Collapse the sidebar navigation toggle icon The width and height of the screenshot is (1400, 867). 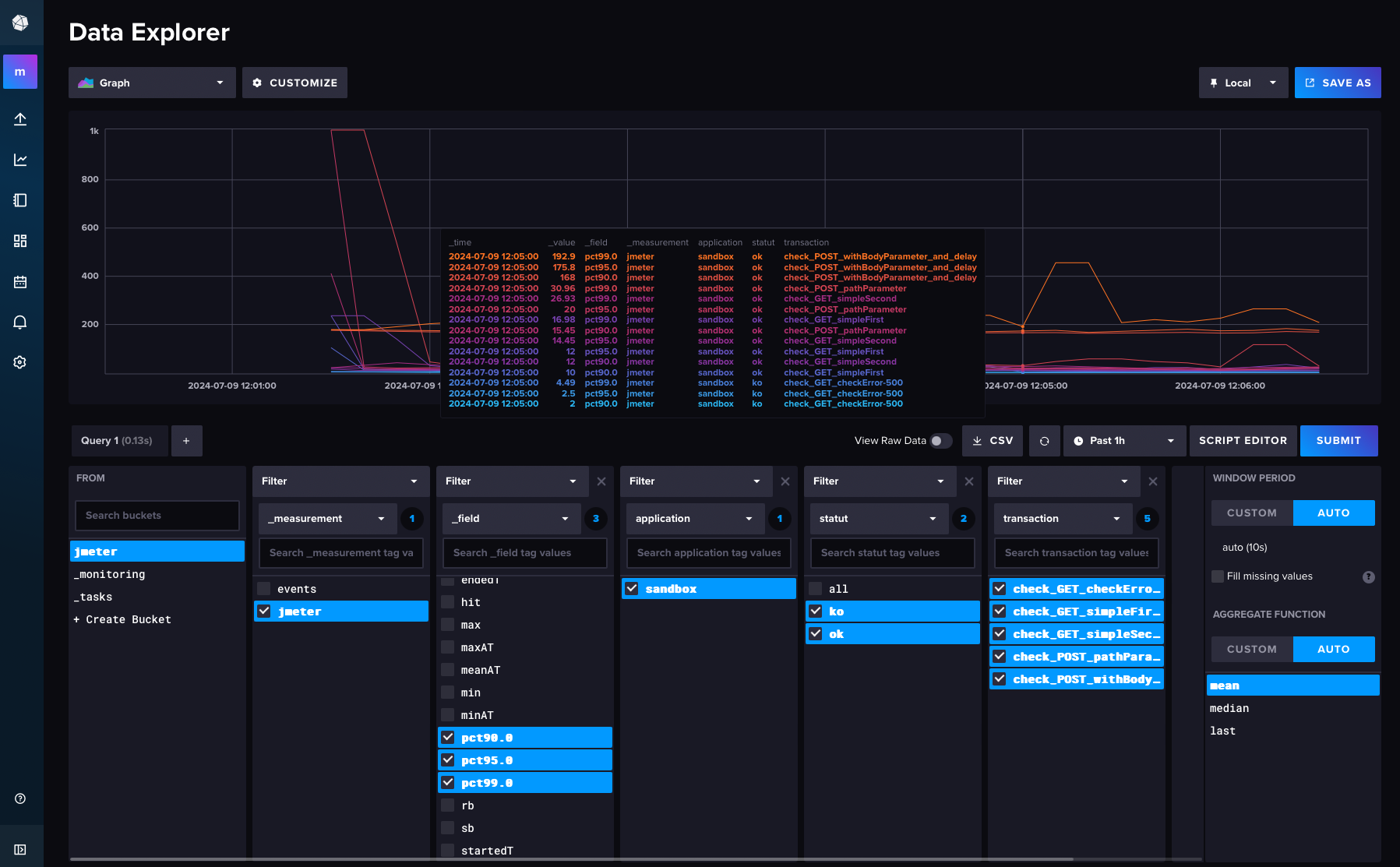click(x=20, y=850)
